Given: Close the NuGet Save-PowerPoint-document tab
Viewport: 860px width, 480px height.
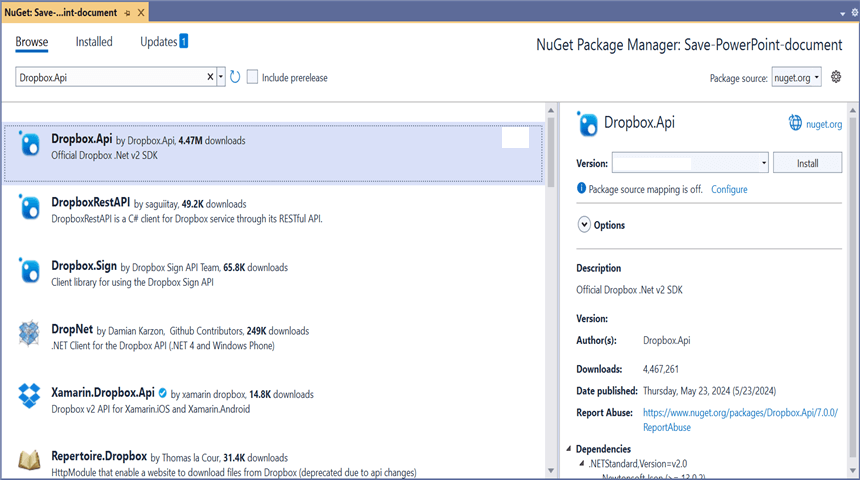Looking at the screenshot, I should pyautogui.click(x=141, y=12).
